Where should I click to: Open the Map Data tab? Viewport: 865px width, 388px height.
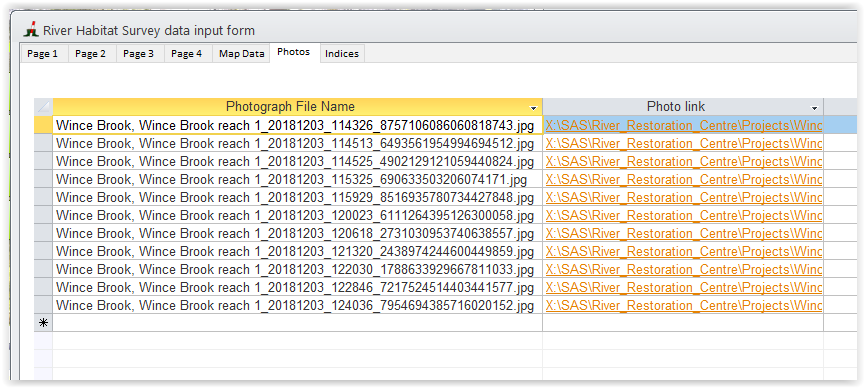242,54
